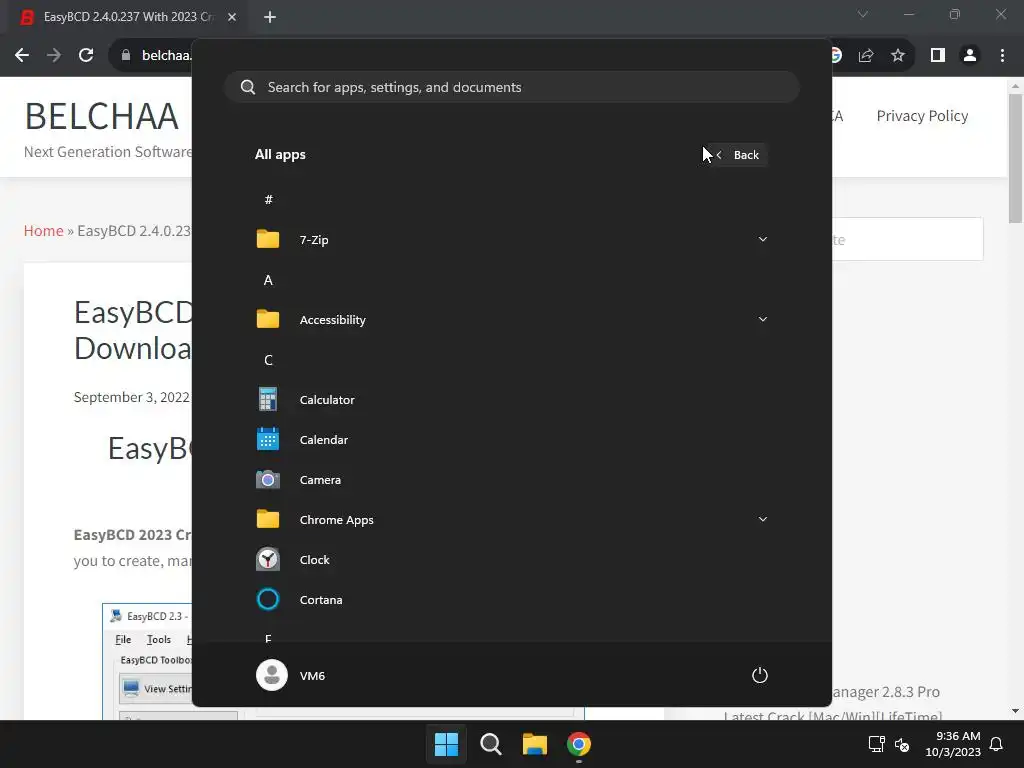1024x768 pixels.
Task: Click the Calendar app label
Action: 324,440
